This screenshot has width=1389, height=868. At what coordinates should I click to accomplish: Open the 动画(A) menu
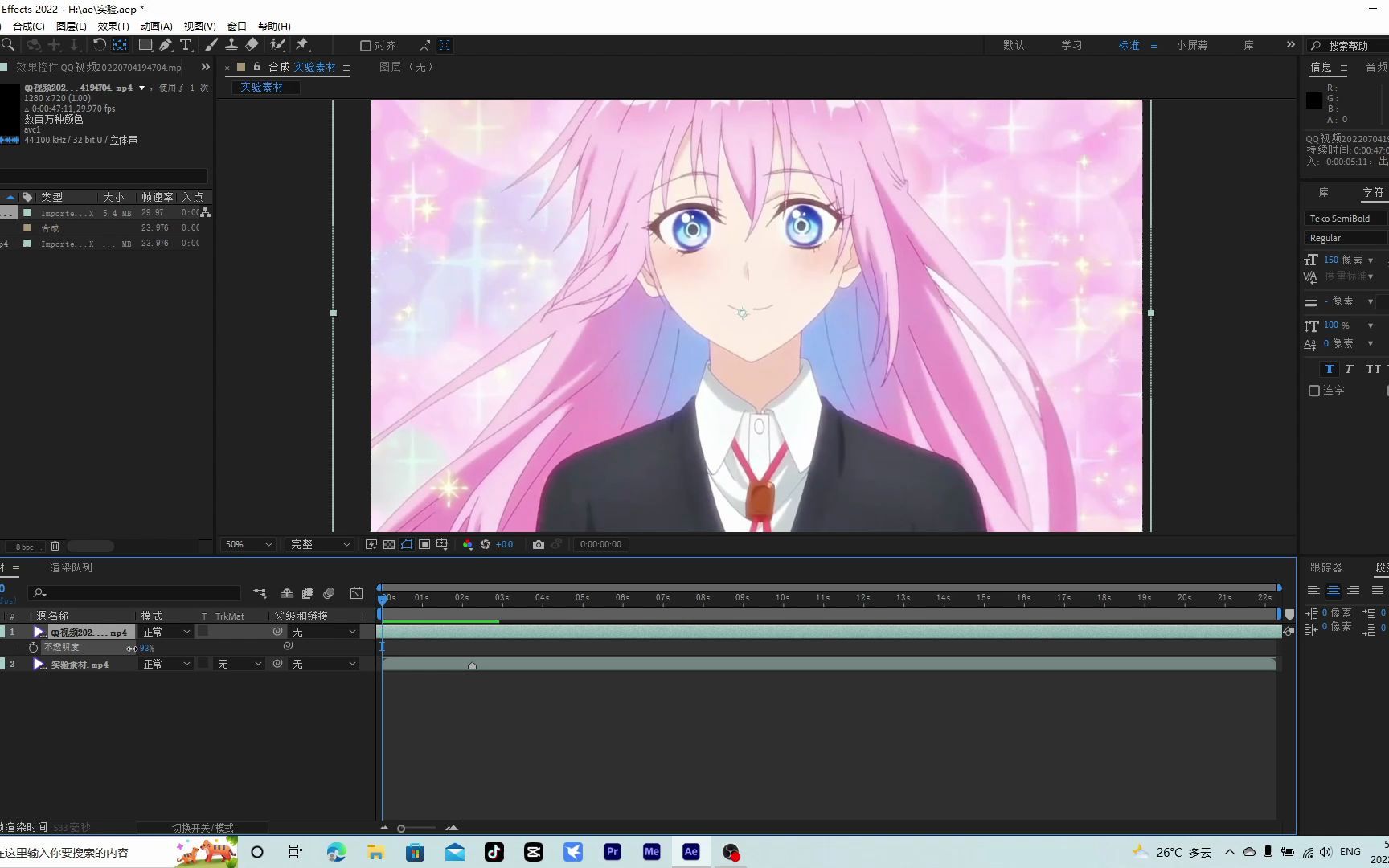[157, 27]
